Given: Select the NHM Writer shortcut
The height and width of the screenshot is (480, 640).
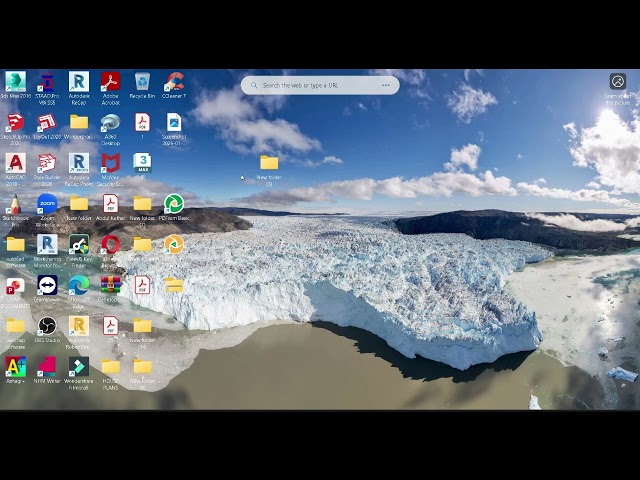Looking at the screenshot, I should [47, 367].
